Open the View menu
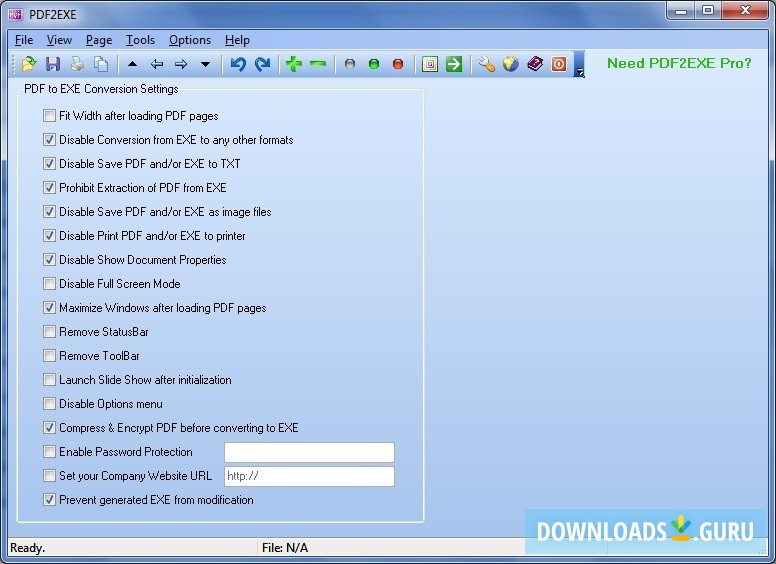Screen dimensions: 776x564 (59, 40)
